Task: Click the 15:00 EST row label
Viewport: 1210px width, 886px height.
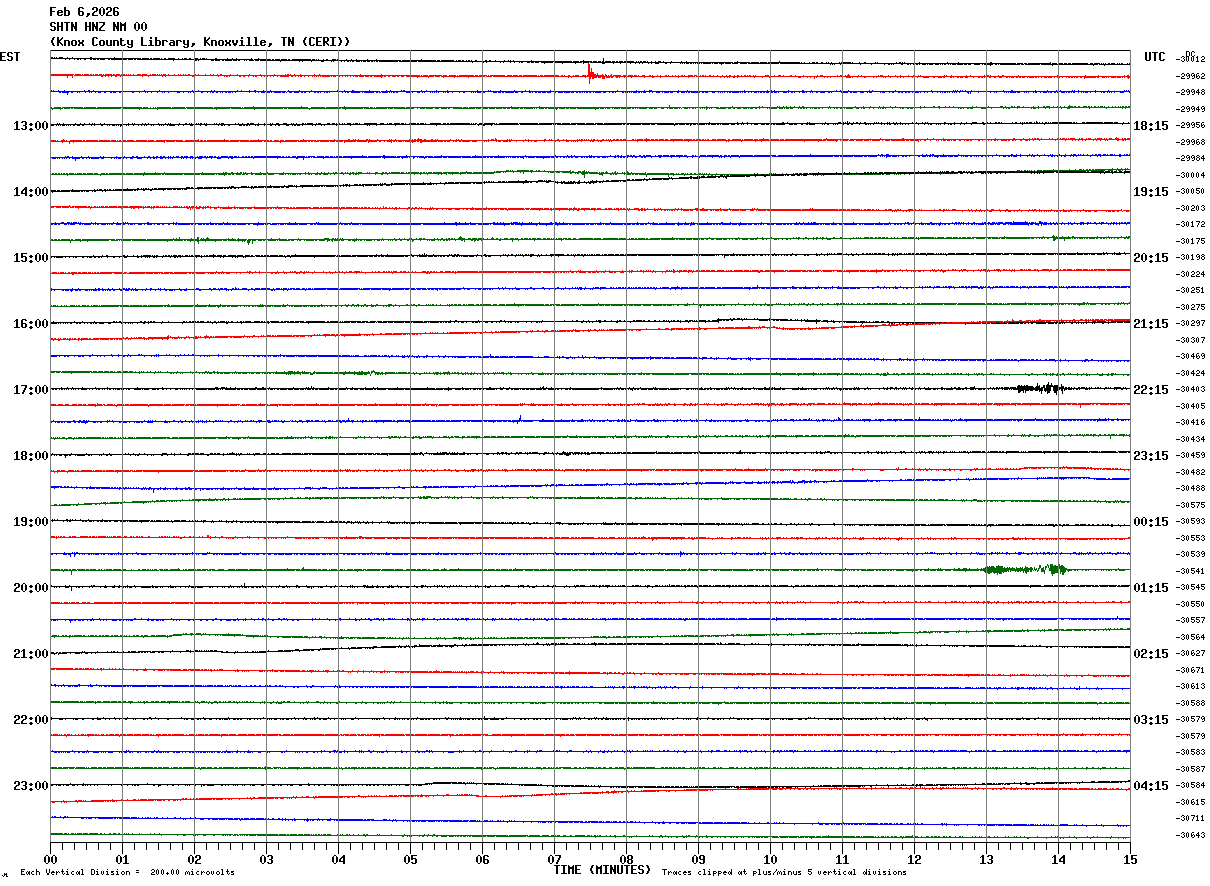Action: point(31,258)
